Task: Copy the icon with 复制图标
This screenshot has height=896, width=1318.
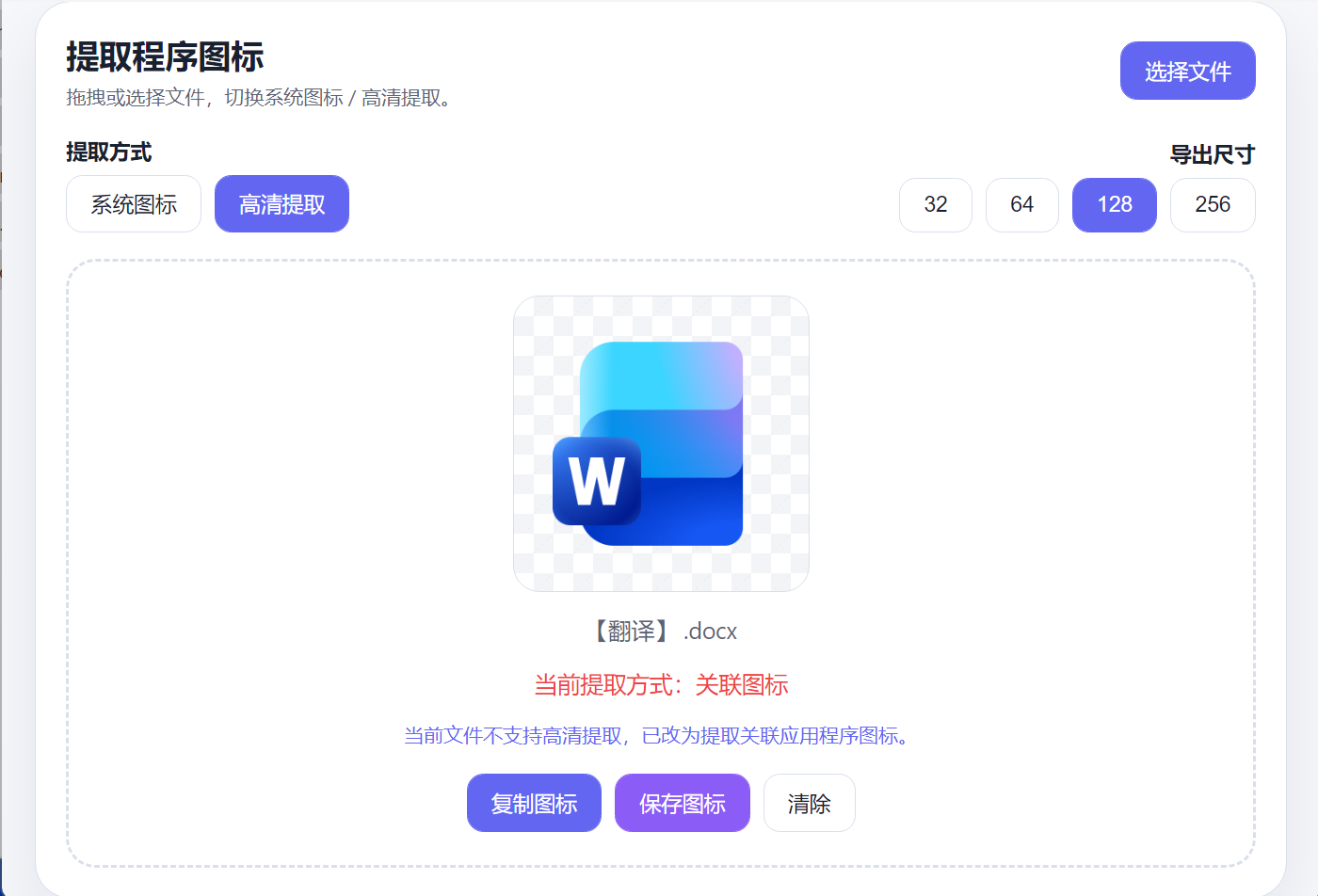Action: tap(534, 803)
